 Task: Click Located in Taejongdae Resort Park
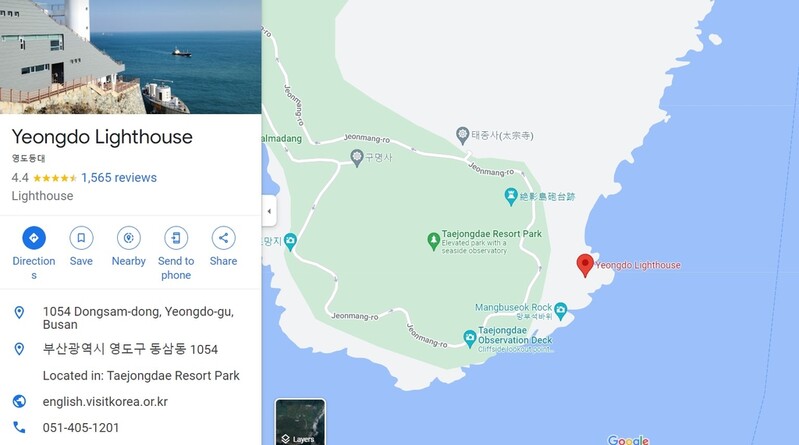point(141,376)
